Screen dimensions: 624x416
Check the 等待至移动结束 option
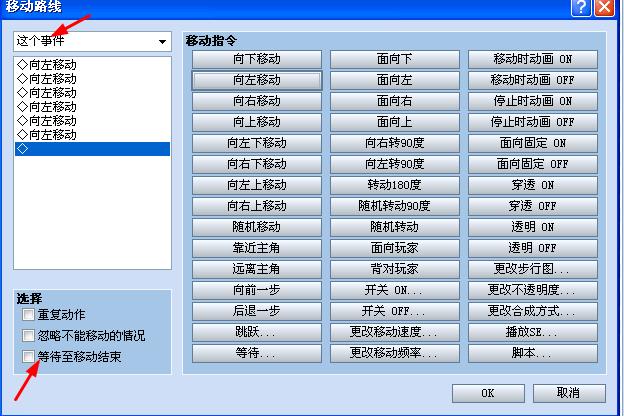28,356
